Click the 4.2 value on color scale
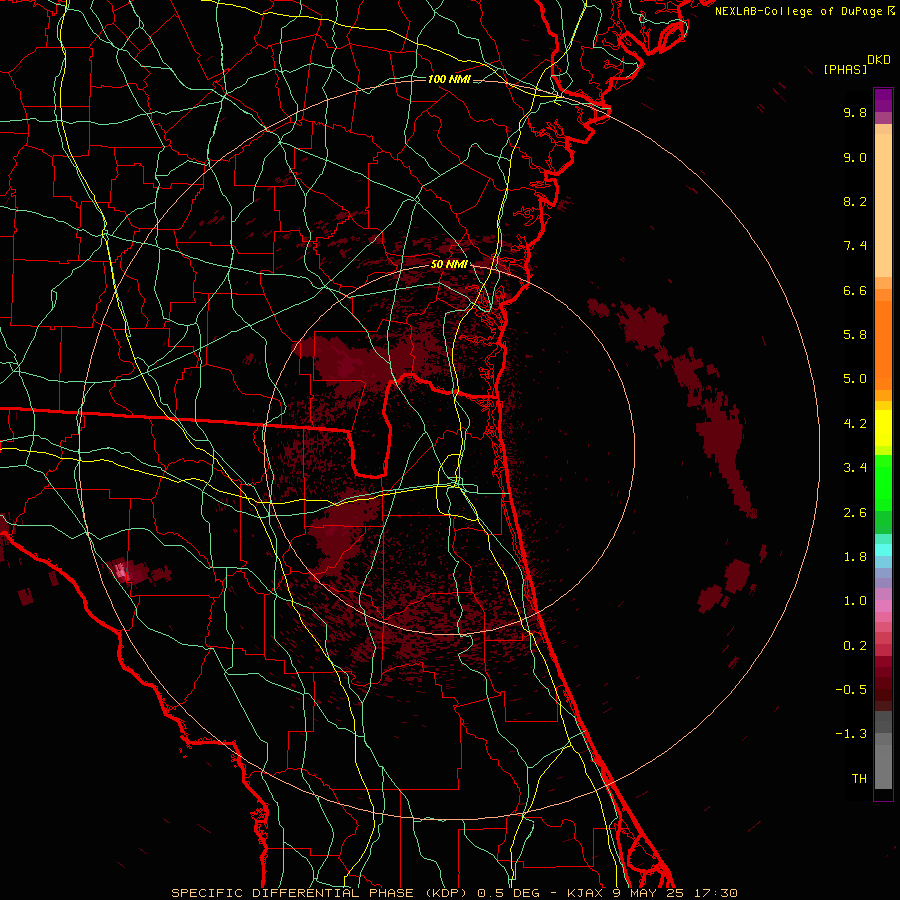This screenshot has width=900, height=900. 855,424
